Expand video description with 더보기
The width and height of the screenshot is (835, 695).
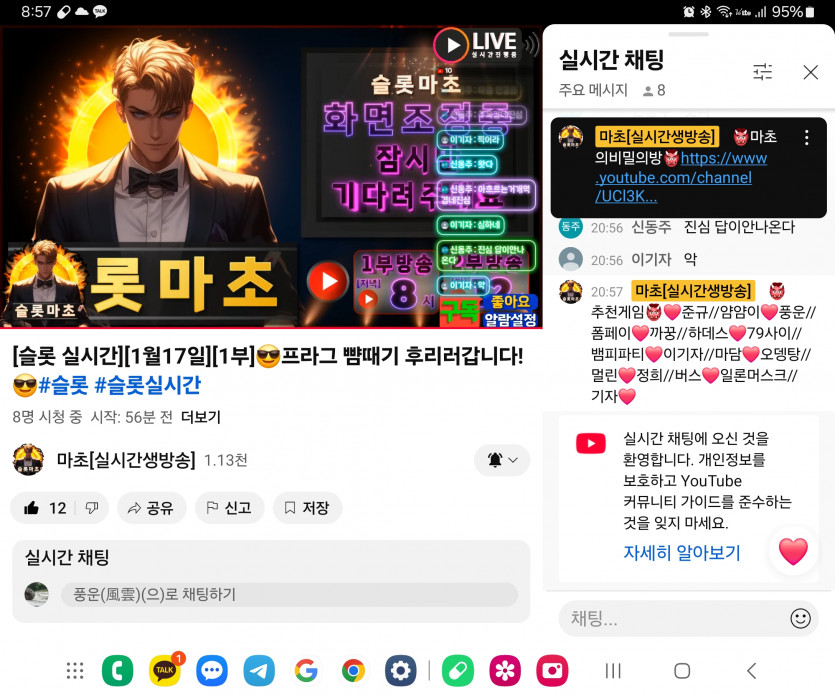pyautogui.click(x=201, y=417)
